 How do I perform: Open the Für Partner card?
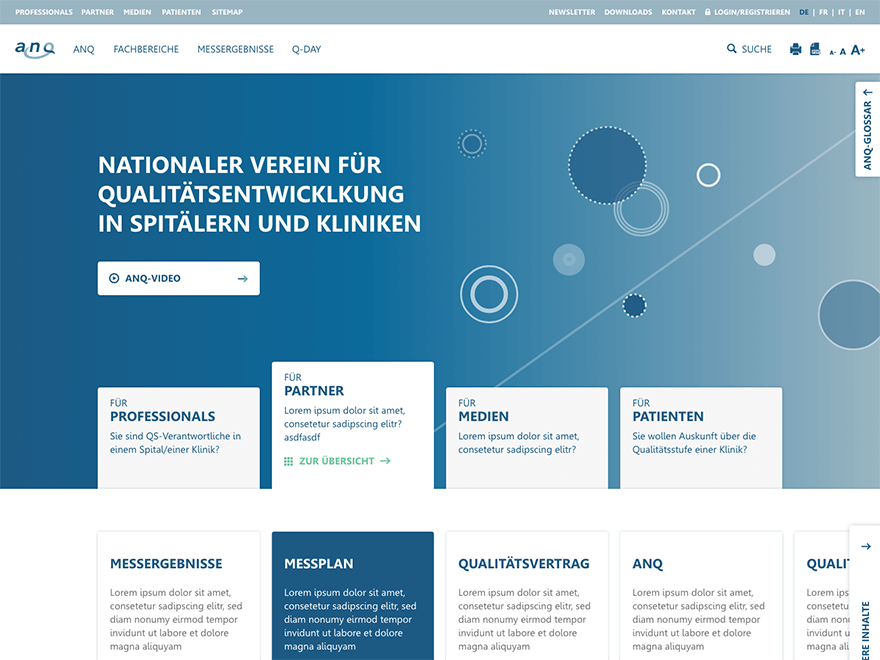pyautogui.click(x=352, y=425)
